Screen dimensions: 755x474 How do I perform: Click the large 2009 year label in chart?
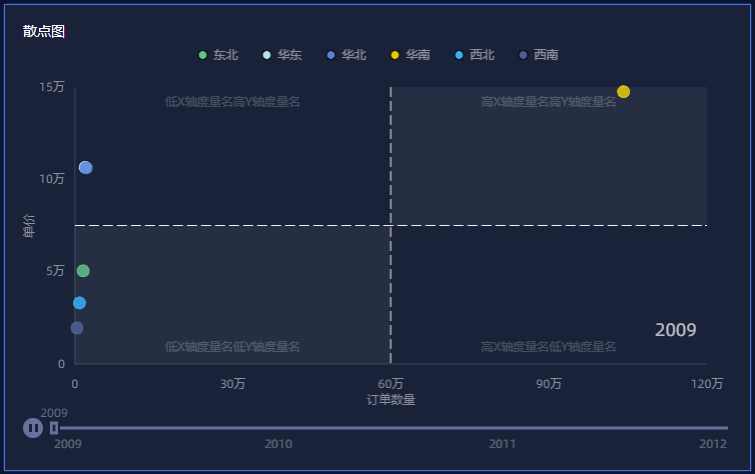(676, 330)
